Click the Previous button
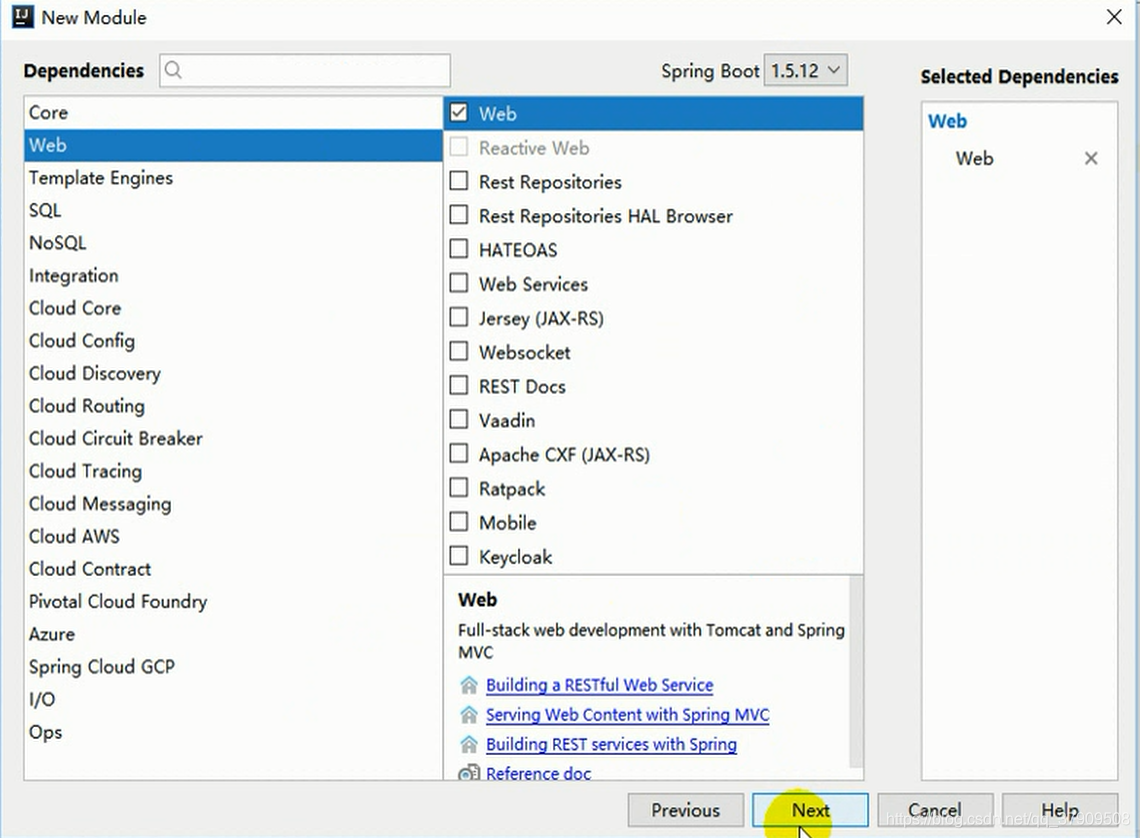The height and width of the screenshot is (838, 1140). [x=686, y=810]
